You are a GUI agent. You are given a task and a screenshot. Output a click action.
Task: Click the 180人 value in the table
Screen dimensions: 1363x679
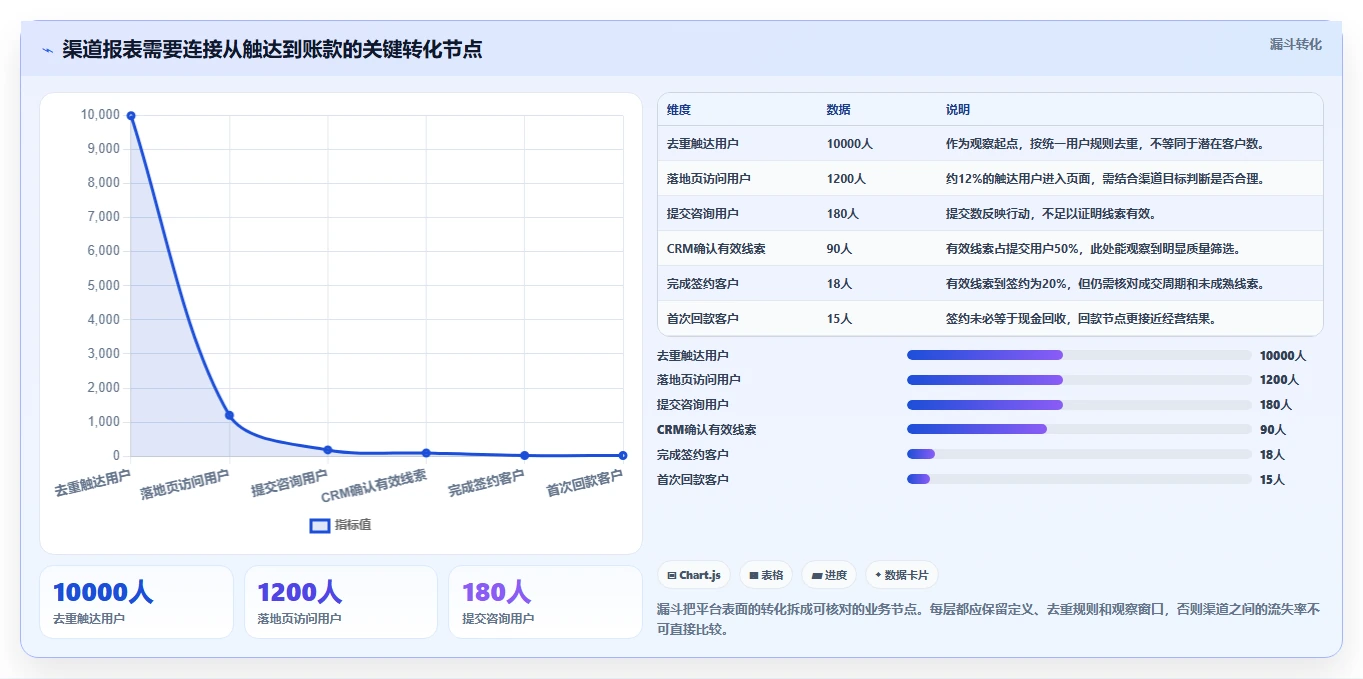tap(843, 214)
